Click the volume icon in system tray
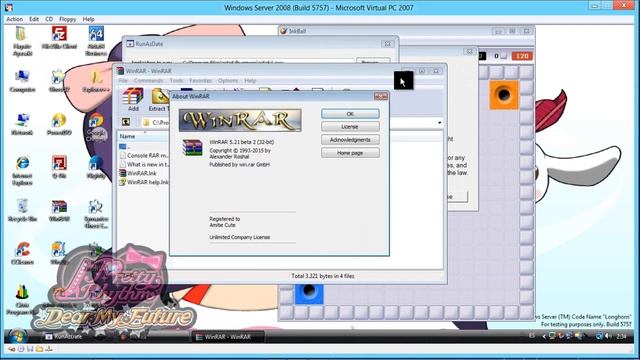 click(608, 336)
